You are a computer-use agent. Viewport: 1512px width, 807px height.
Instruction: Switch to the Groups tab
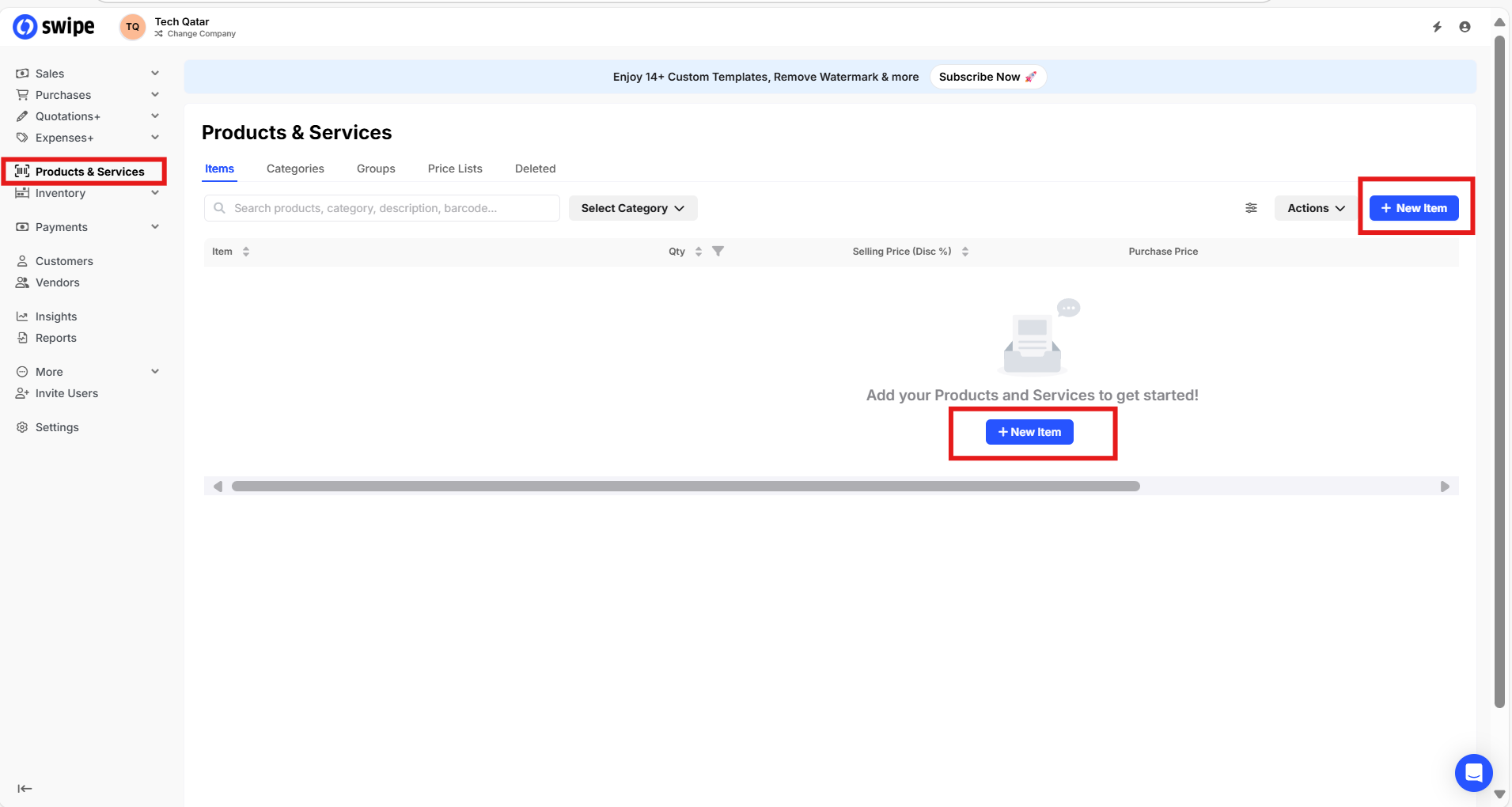[x=376, y=169]
